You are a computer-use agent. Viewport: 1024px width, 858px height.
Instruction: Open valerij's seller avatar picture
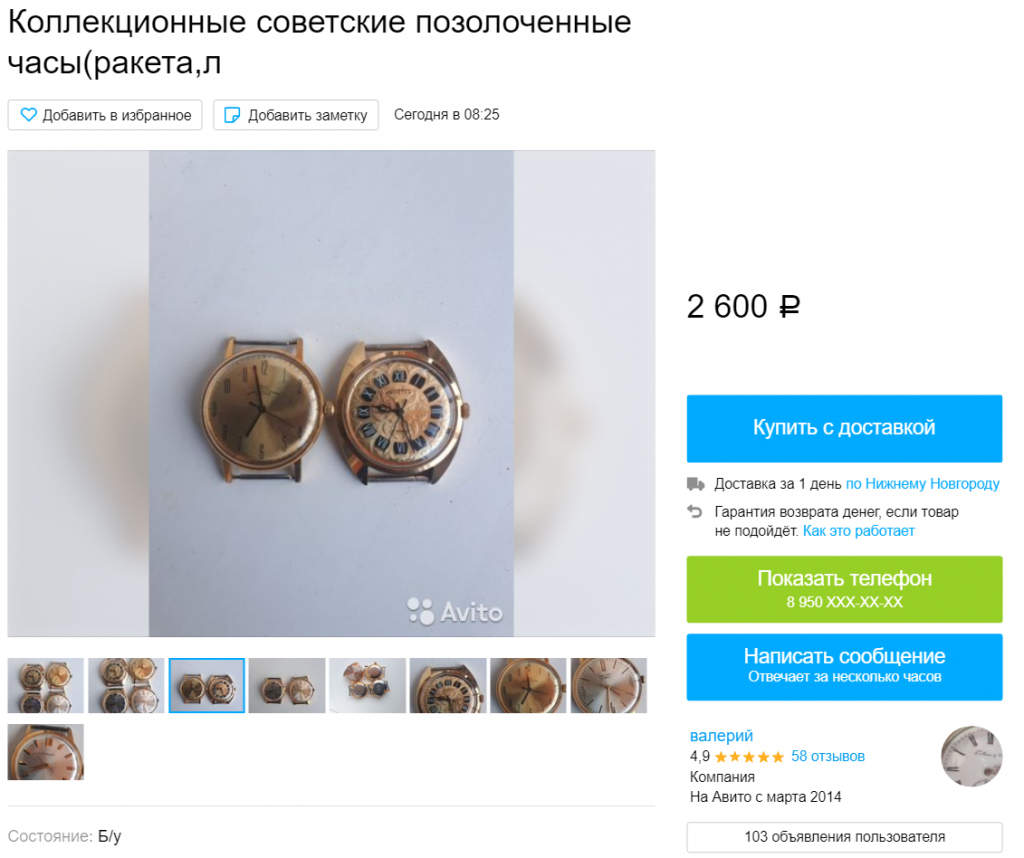pyautogui.click(x=972, y=756)
